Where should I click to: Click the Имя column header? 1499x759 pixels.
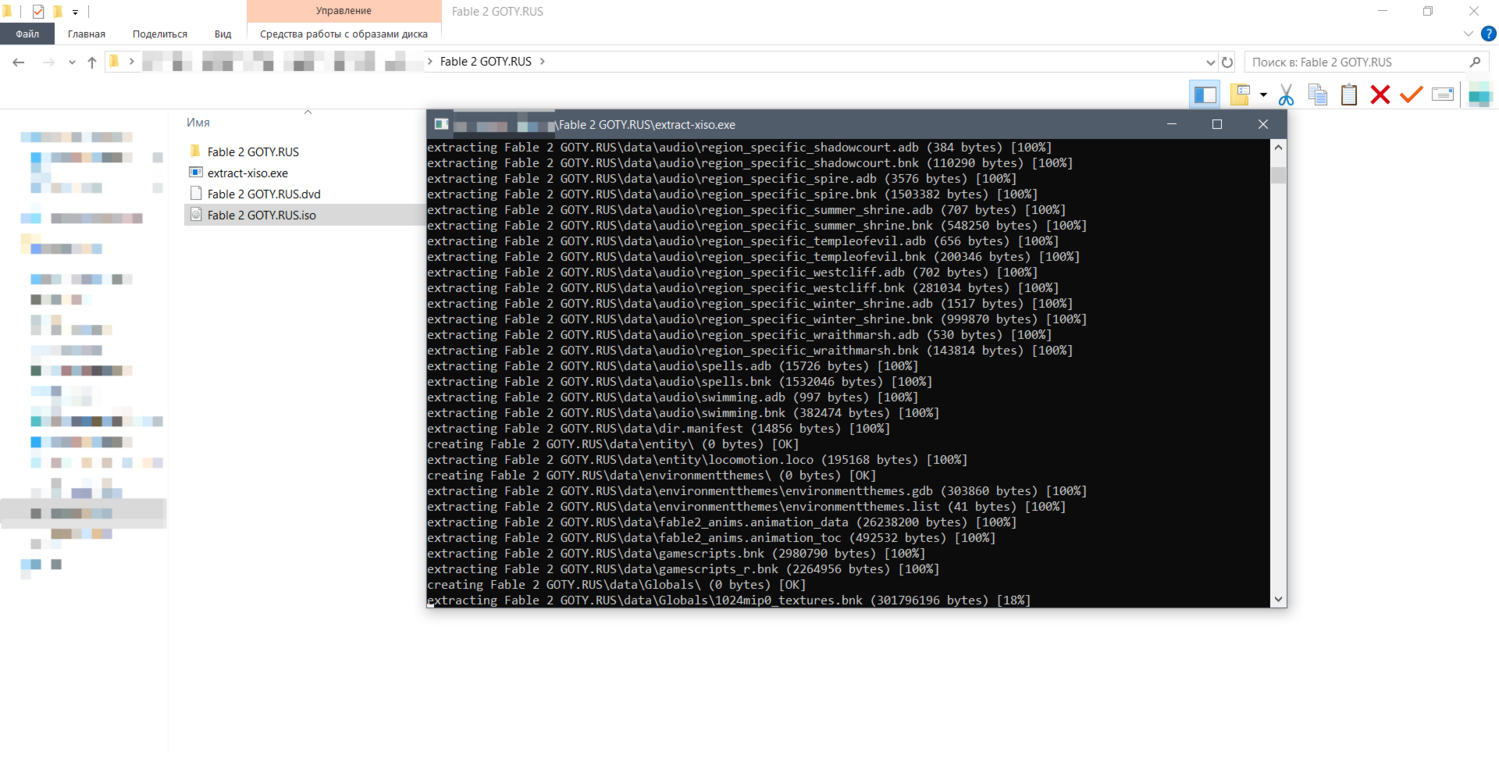pyautogui.click(x=198, y=122)
